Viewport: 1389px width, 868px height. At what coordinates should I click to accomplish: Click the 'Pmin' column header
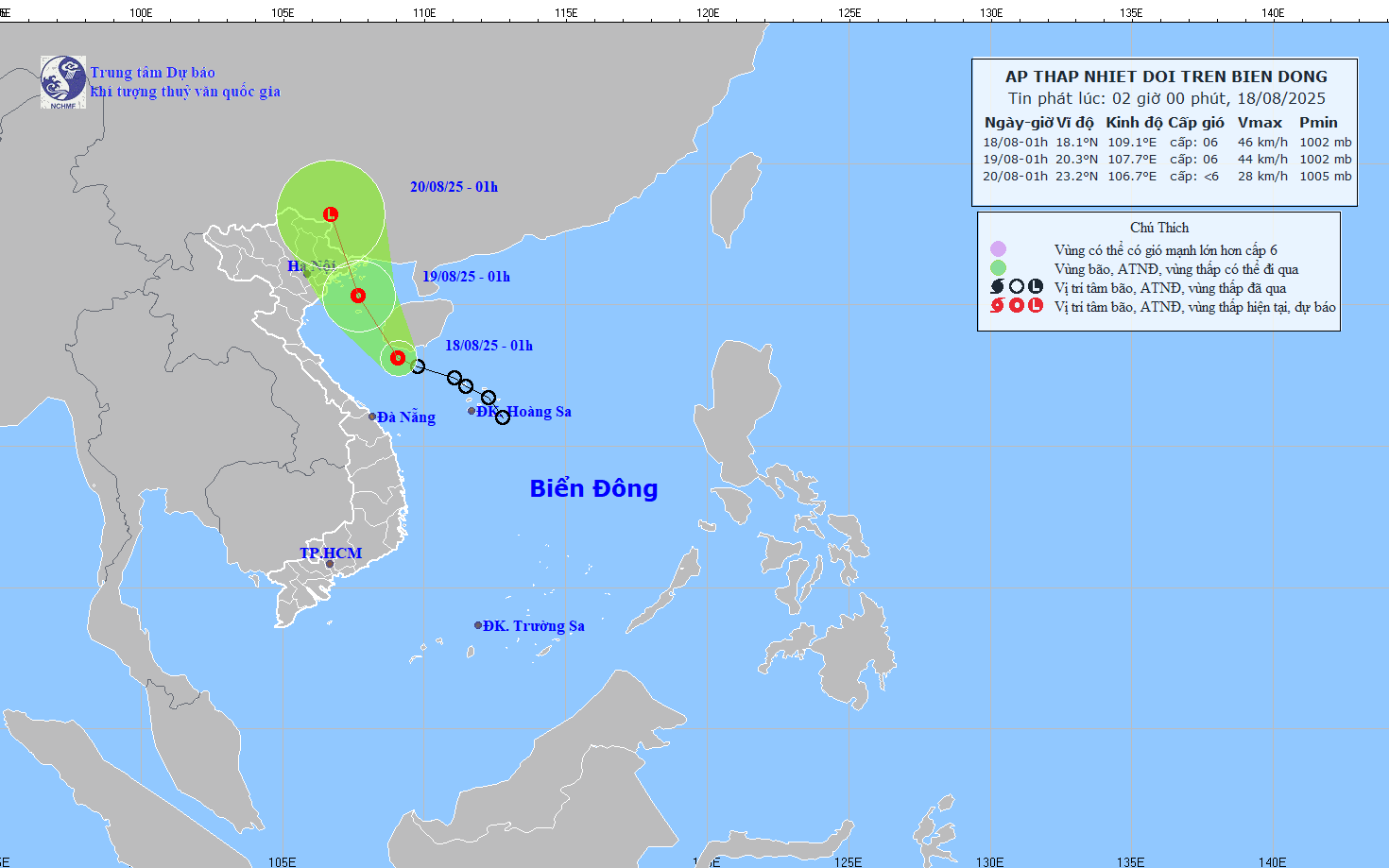(1318, 123)
